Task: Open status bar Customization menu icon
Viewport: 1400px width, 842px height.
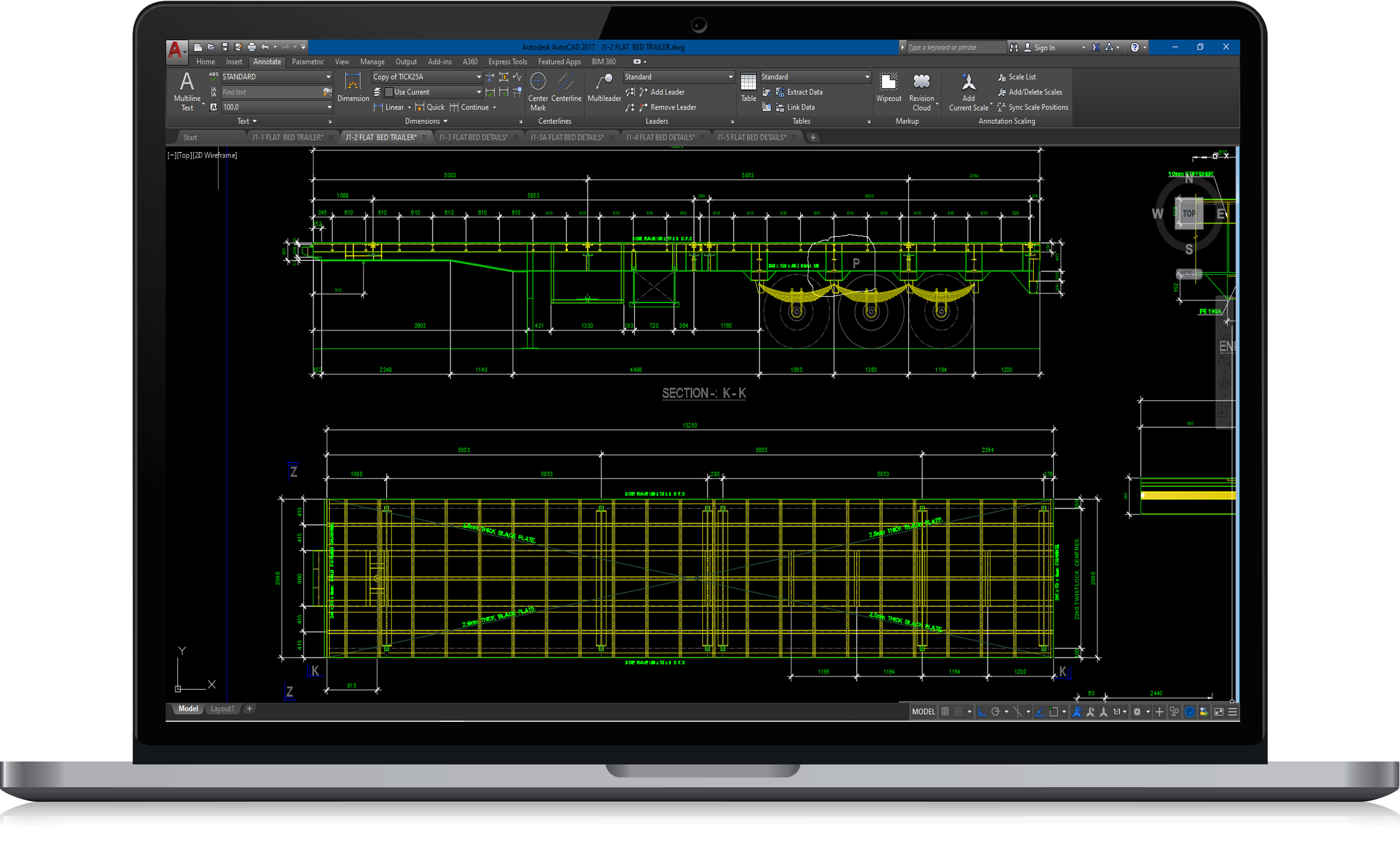Action: coord(1233,711)
